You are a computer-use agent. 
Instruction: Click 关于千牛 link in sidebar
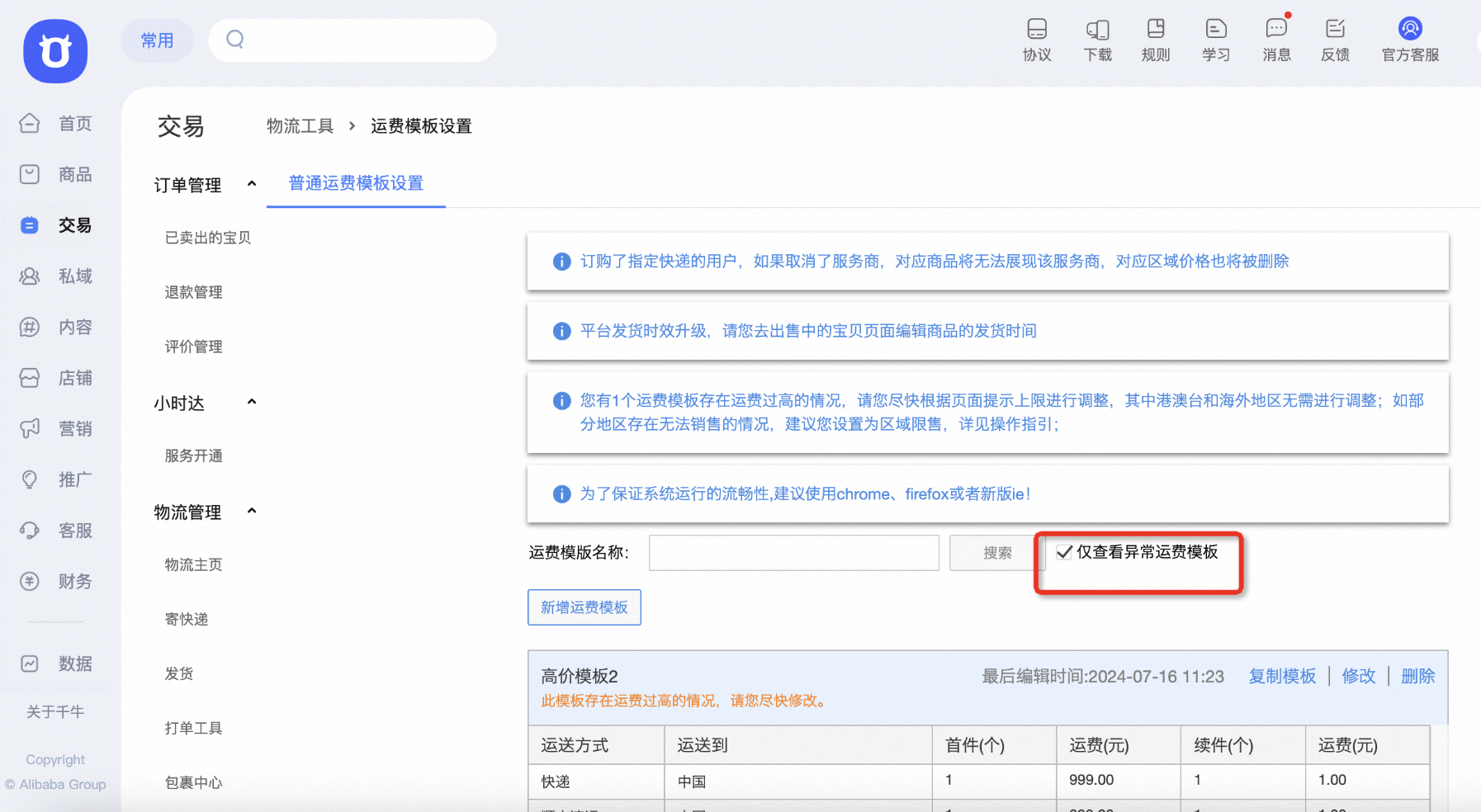(x=55, y=711)
